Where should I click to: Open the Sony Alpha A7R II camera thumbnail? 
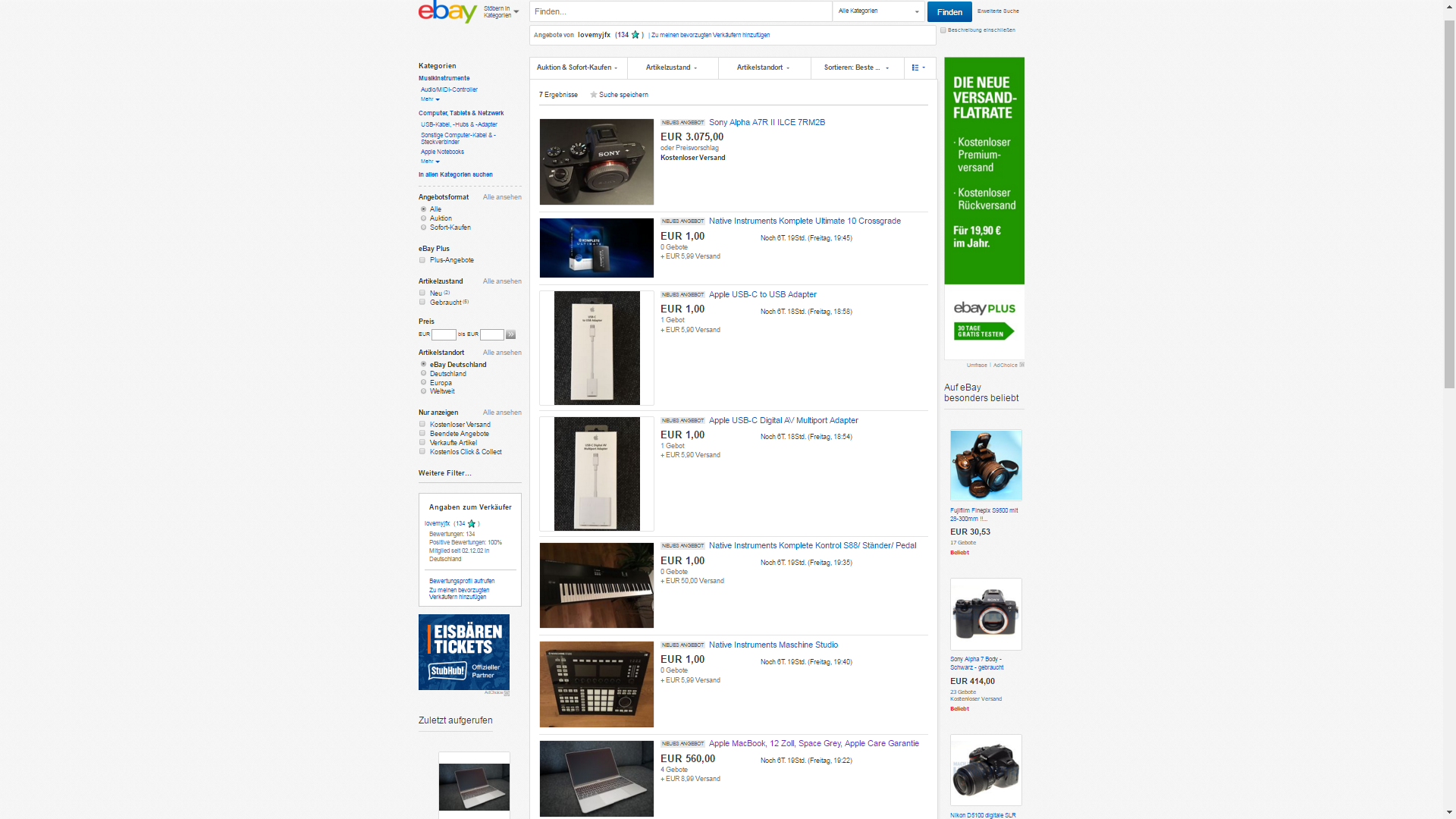point(597,162)
